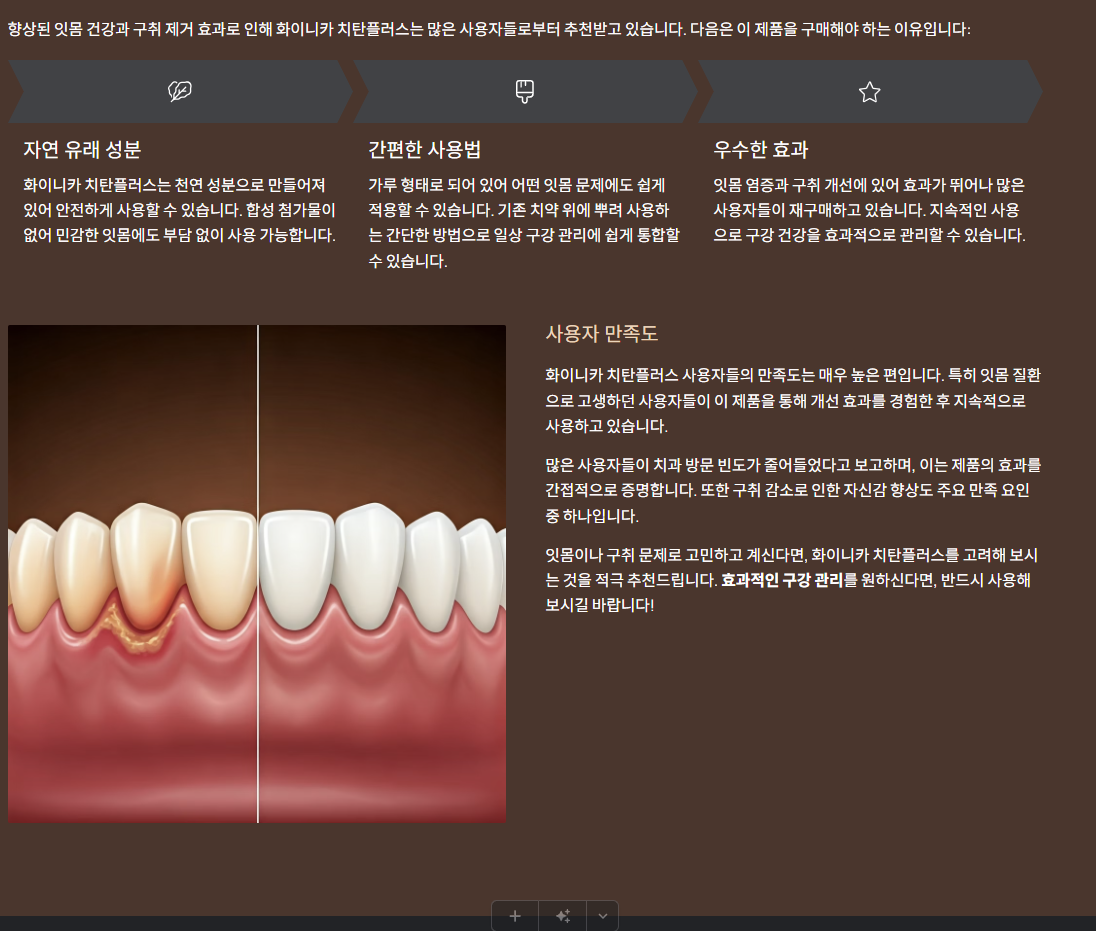The image size is (1096, 931).
Task: Select the third arrow banner containing the star
Action: 869,91
